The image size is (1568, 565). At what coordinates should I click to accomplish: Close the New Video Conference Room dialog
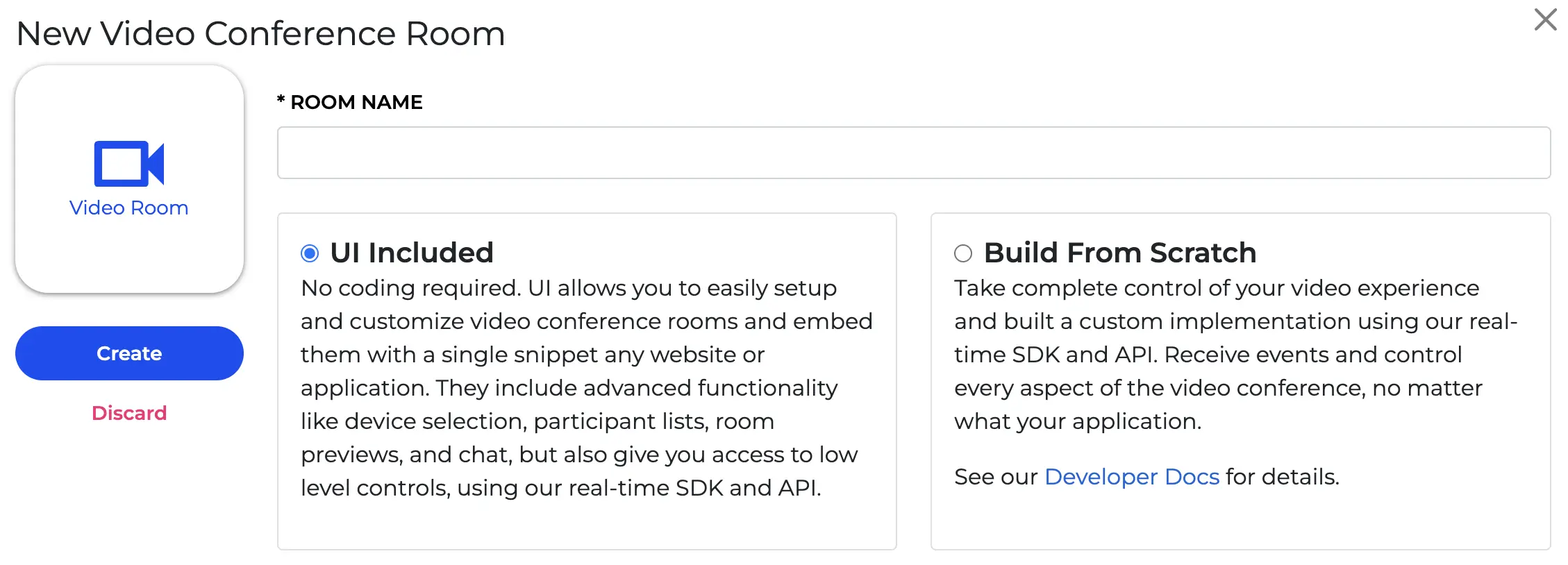click(x=1545, y=19)
